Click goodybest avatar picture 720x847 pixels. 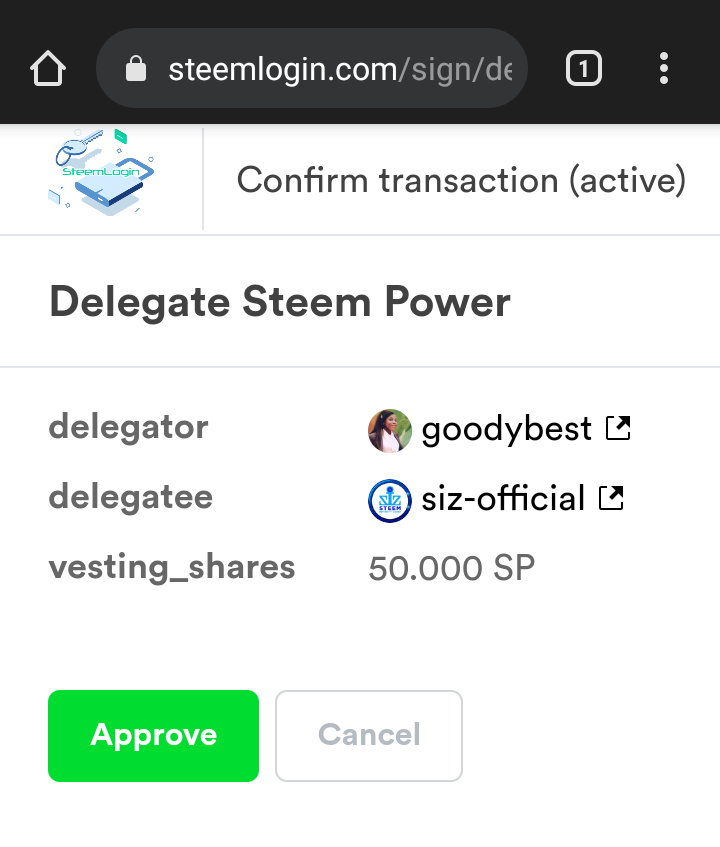click(x=389, y=431)
